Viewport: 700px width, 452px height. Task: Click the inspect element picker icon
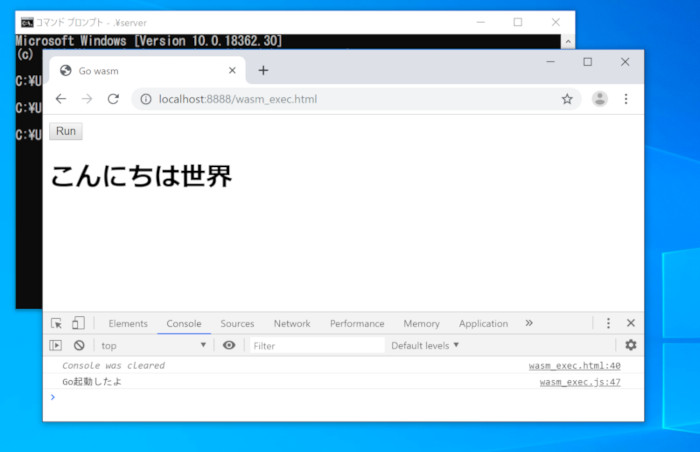pos(56,323)
